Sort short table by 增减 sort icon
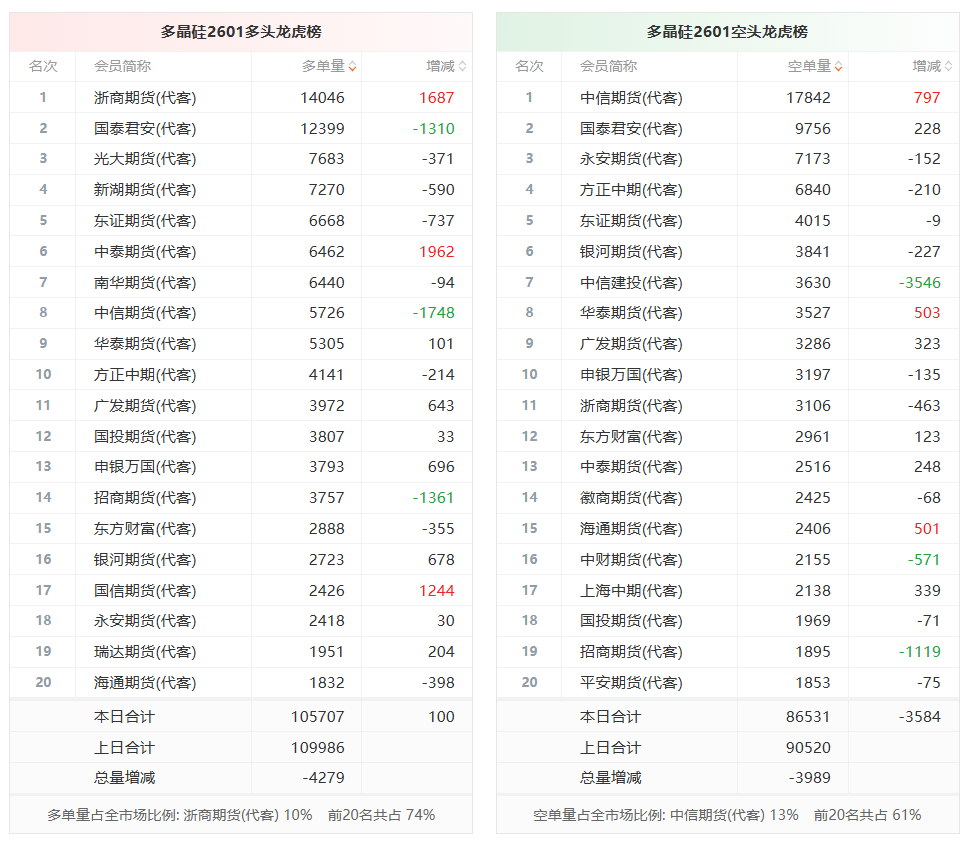The width and height of the screenshot is (969, 841). point(949,67)
